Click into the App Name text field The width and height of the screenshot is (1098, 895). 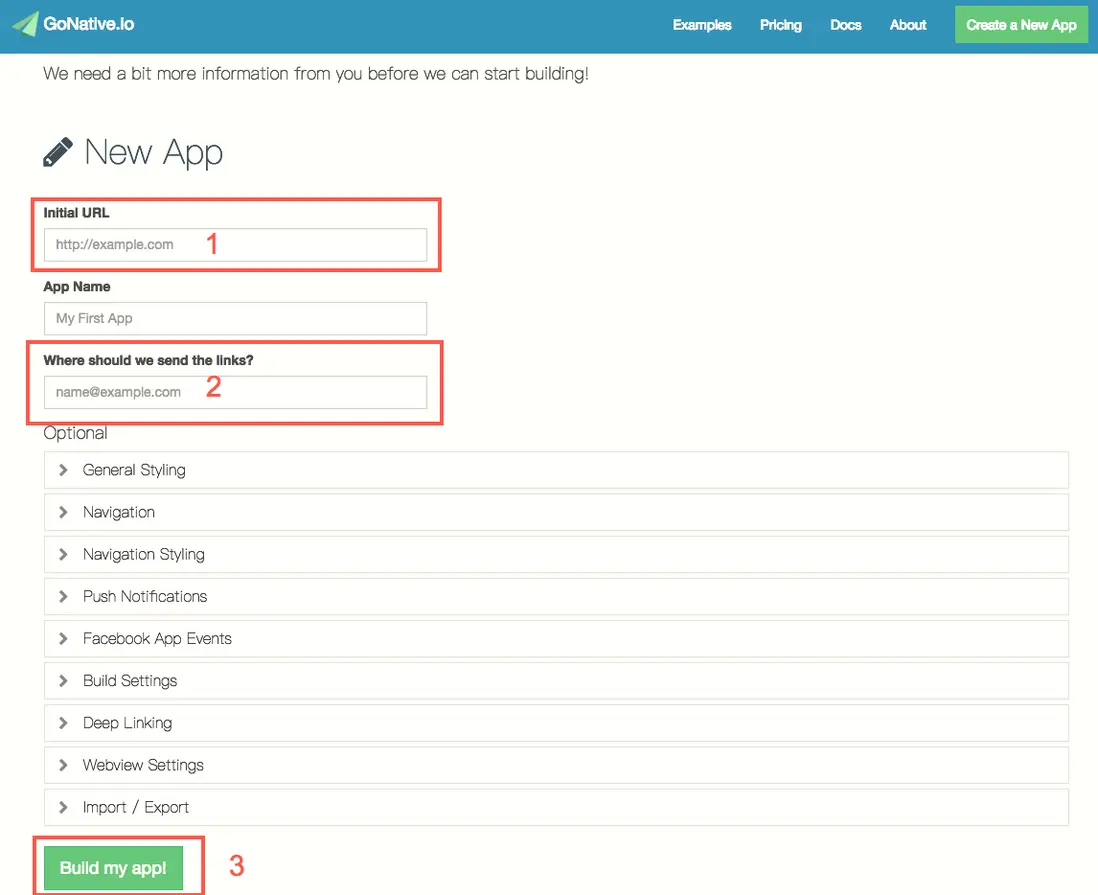[x=235, y=319]
